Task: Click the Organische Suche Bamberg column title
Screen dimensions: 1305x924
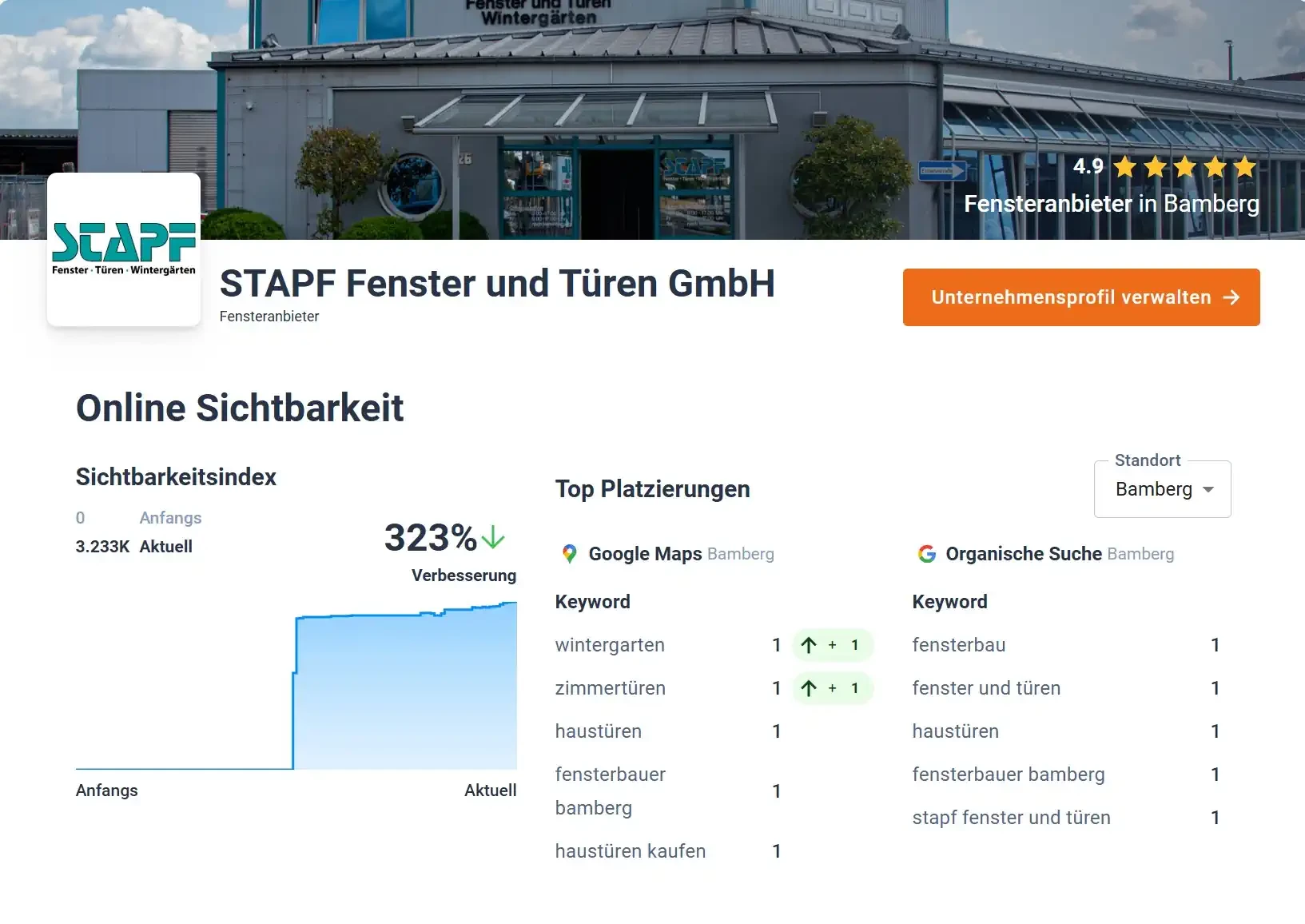Action: [x=1060, y=554]
